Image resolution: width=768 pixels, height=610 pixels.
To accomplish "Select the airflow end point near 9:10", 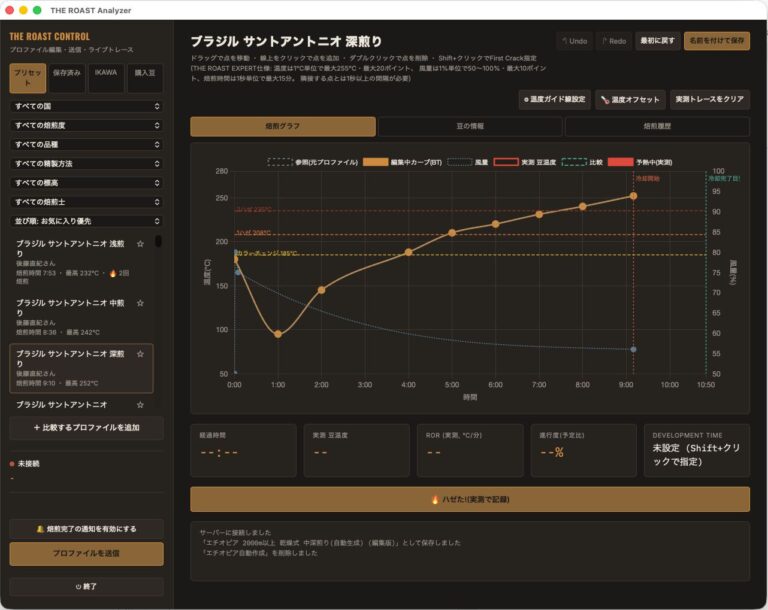I will click(633, 349).
